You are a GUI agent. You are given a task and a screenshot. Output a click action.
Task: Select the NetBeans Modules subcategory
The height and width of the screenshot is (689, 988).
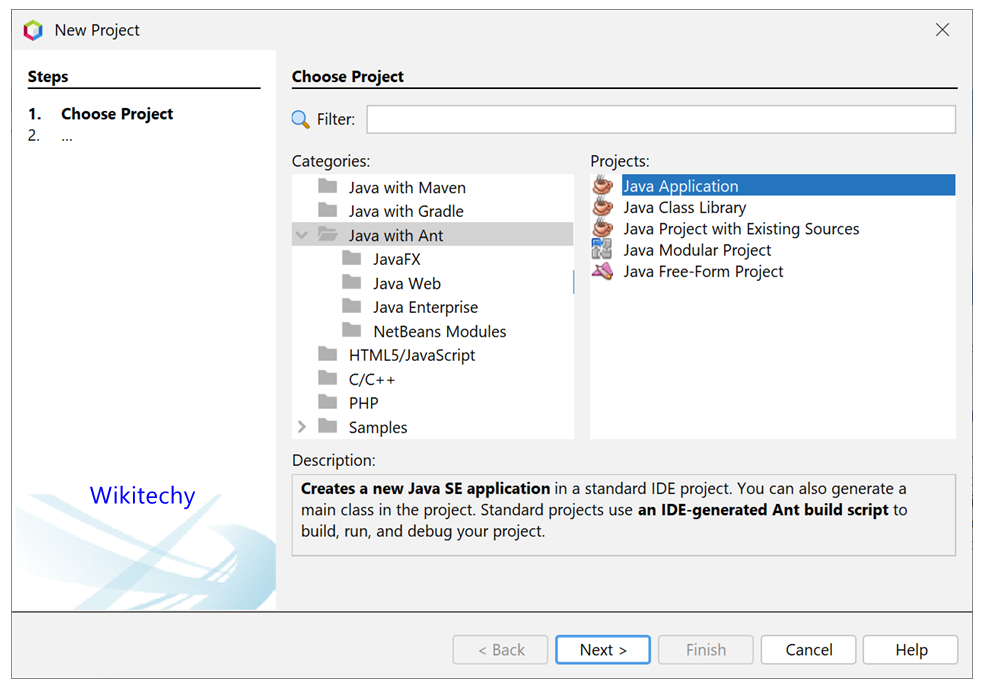438,330
